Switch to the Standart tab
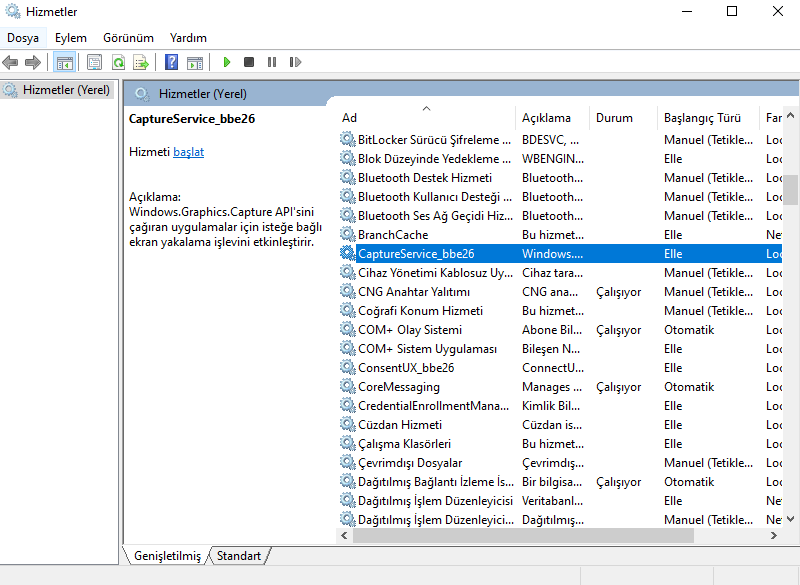 [x=239, y=556]
